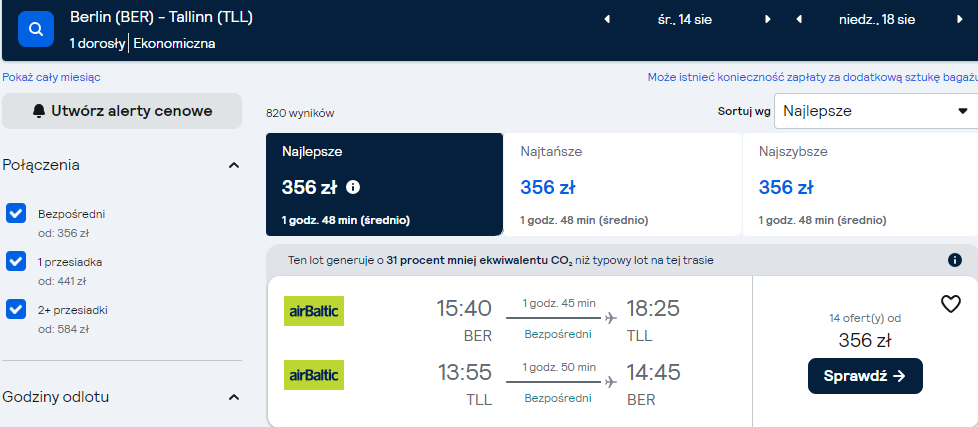Click airBaltic logo for 13:55 flight
The height and width of the screenshot is (427, 978).
point(314,375)
